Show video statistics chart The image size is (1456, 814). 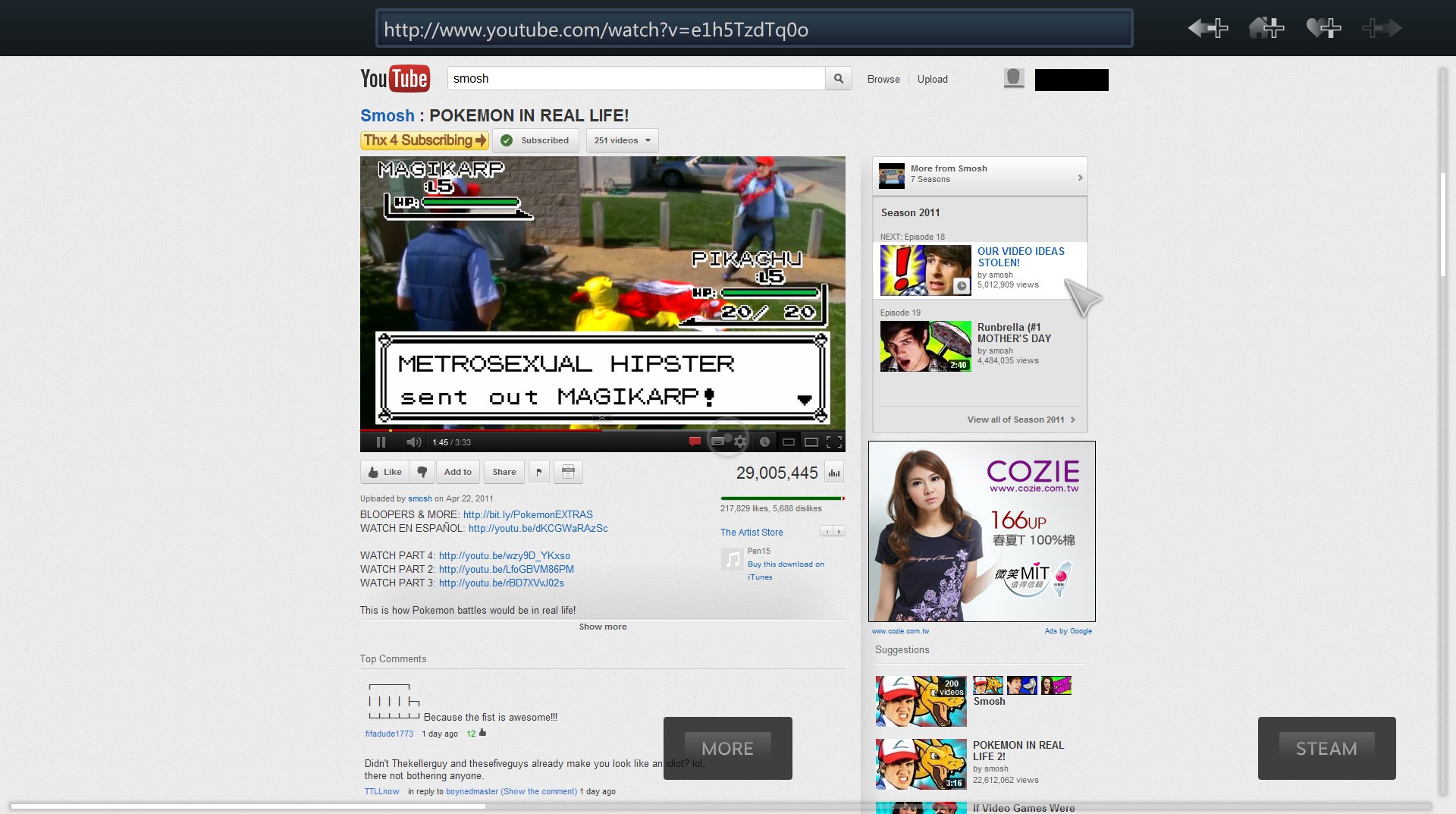point(834,473)
